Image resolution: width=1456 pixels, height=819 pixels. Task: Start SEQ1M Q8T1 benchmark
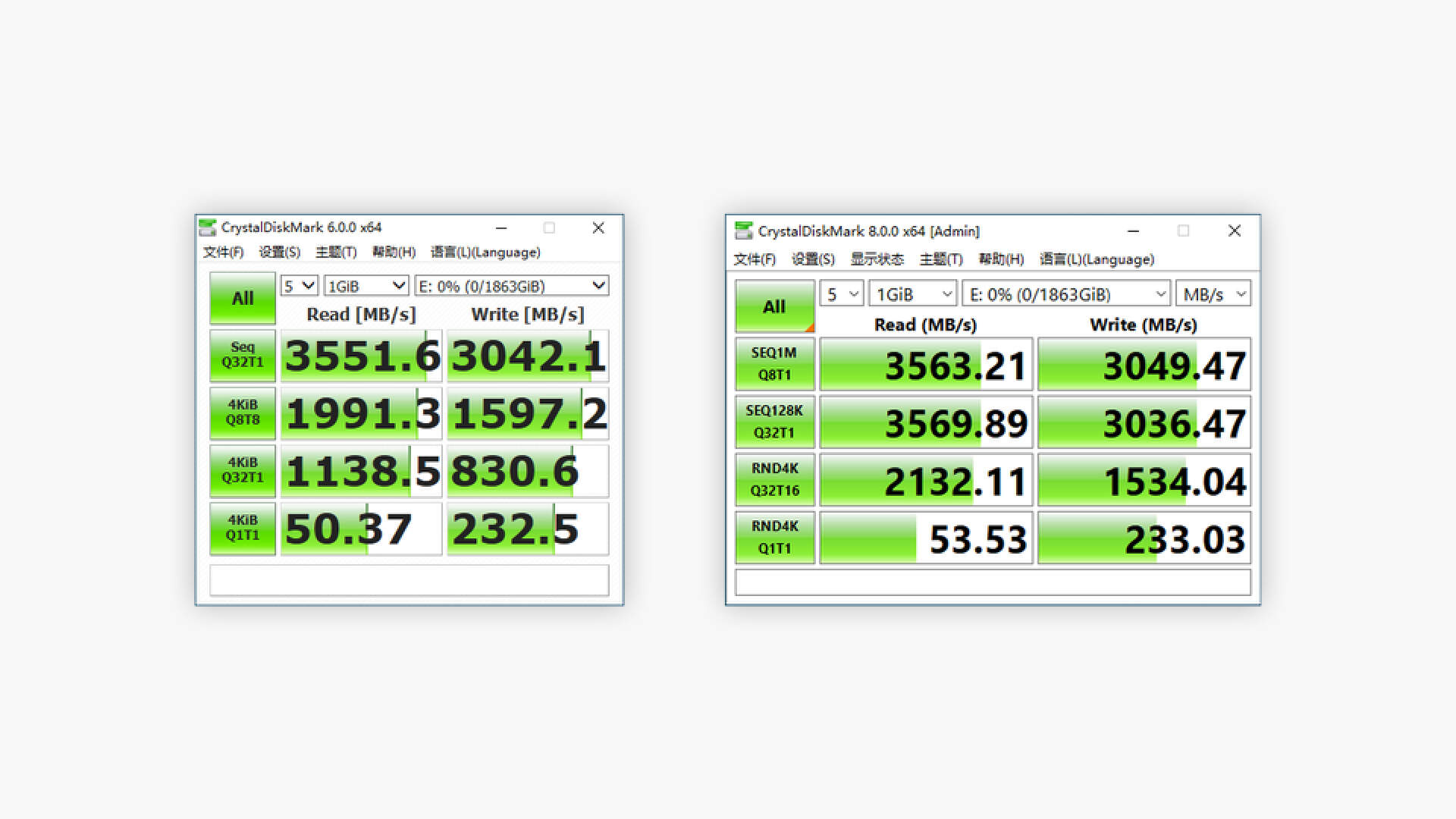point(774,364)
